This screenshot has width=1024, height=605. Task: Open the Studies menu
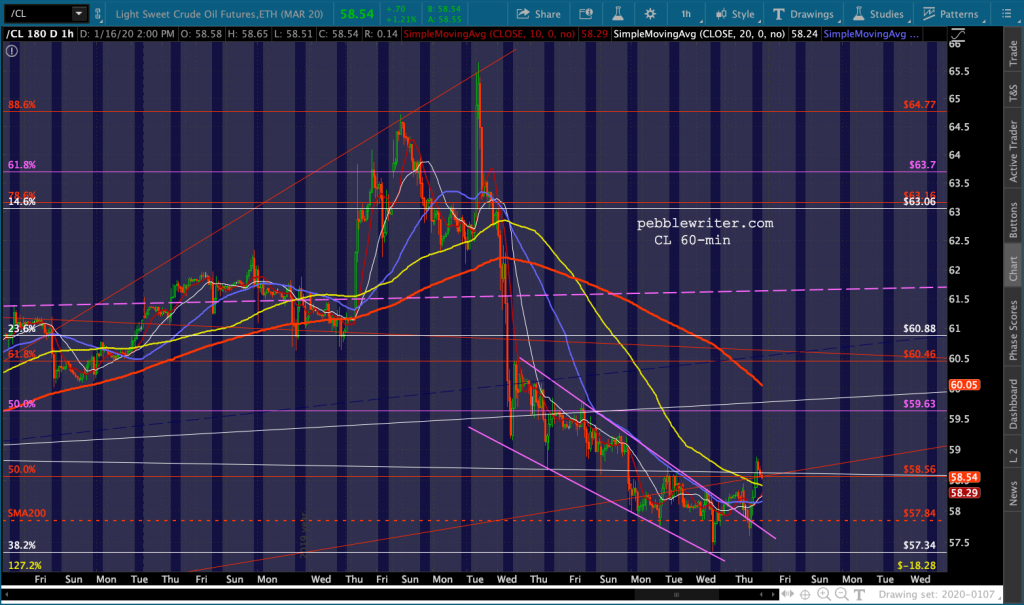tap(878, 14)
